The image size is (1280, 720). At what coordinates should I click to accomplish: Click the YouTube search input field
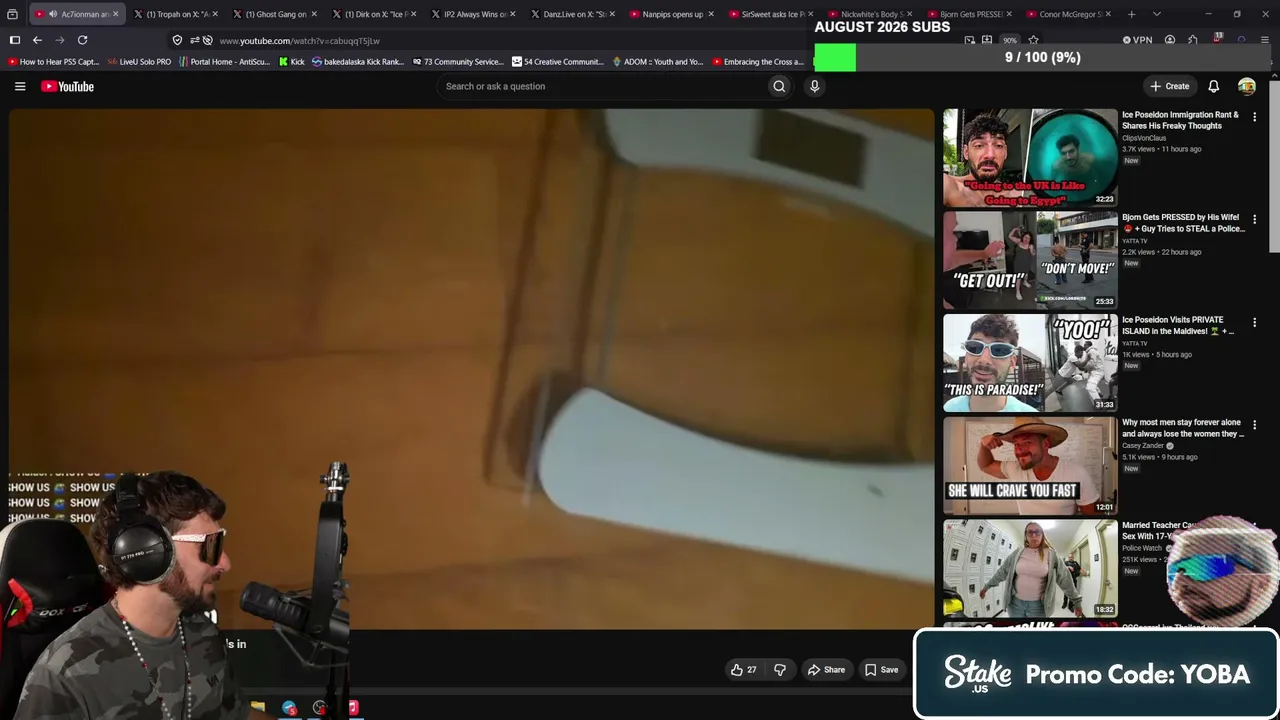pos(600,86)
